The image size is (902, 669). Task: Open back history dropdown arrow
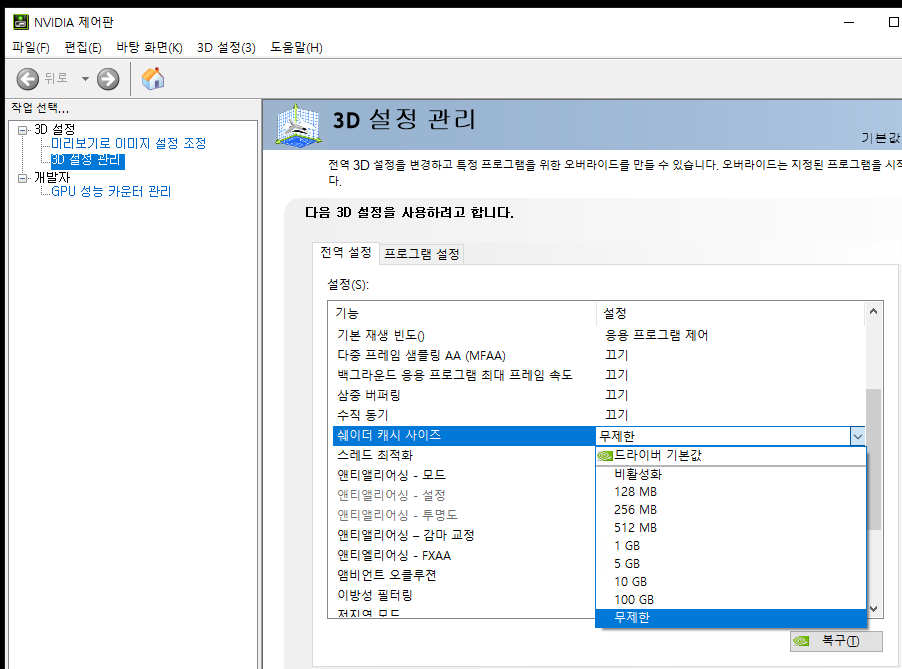pyautogui.click(x=85, y=79)
